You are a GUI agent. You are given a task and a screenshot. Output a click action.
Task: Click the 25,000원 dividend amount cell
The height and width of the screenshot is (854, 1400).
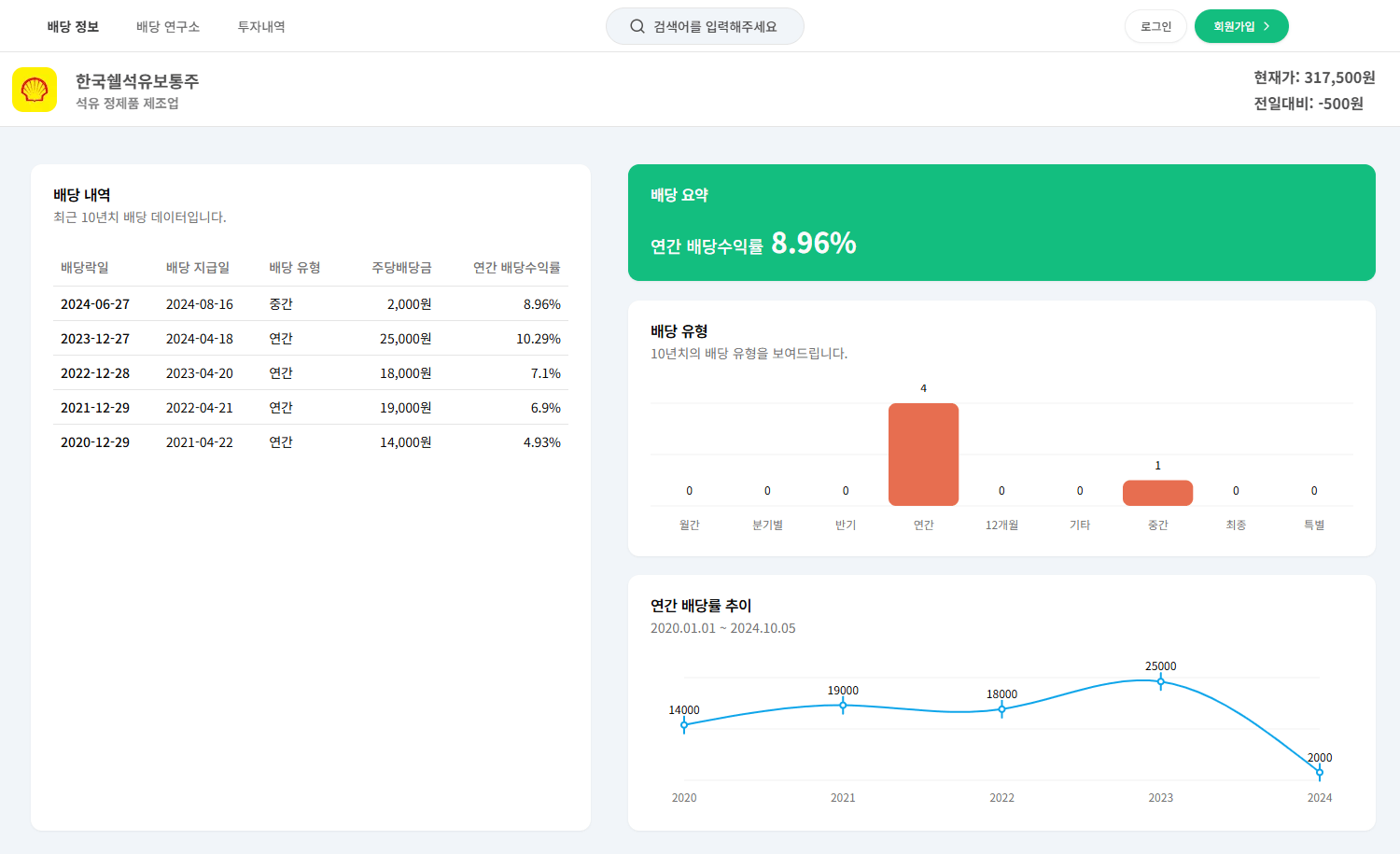click(405, 339)
